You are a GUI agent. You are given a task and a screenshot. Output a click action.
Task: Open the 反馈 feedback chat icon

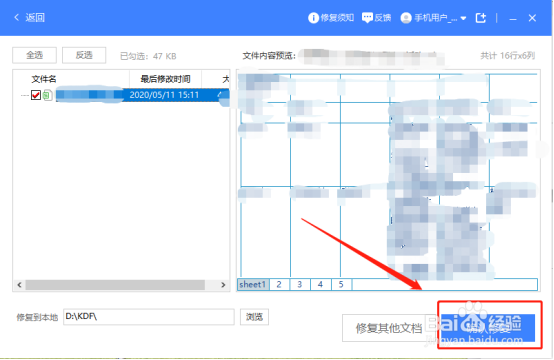pos(367,18)
